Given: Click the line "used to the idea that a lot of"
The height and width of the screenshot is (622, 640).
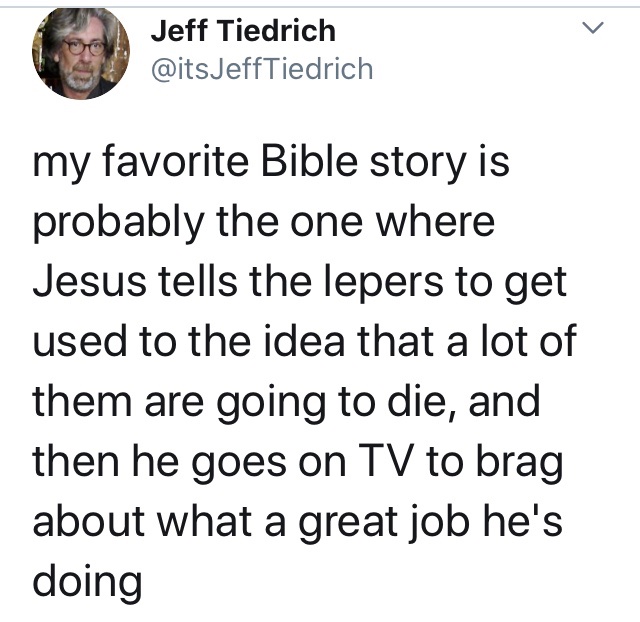Looking at the screenshot, I should [306, 344].
